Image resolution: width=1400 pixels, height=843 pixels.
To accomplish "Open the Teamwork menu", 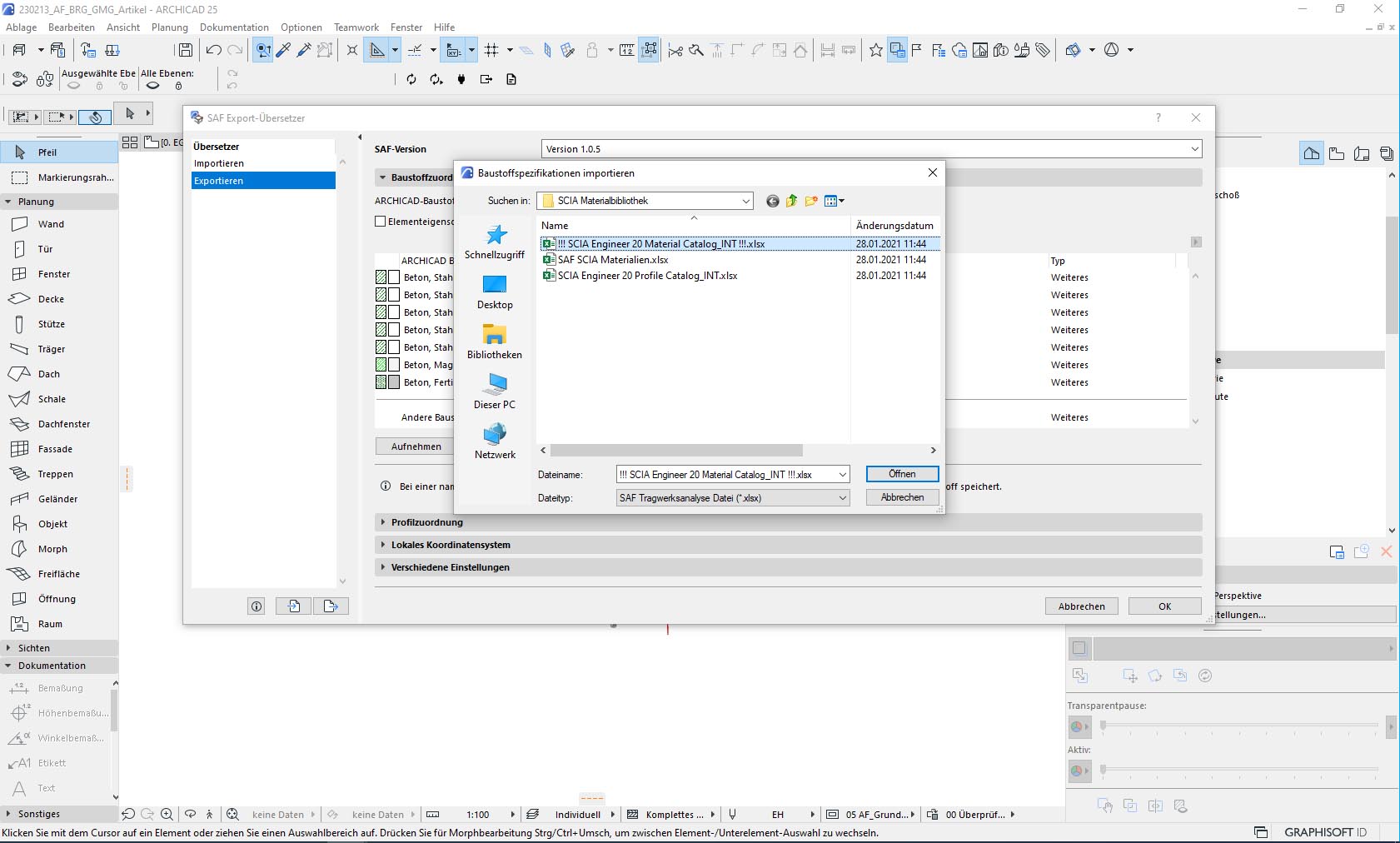I will [x=356, y=27].
